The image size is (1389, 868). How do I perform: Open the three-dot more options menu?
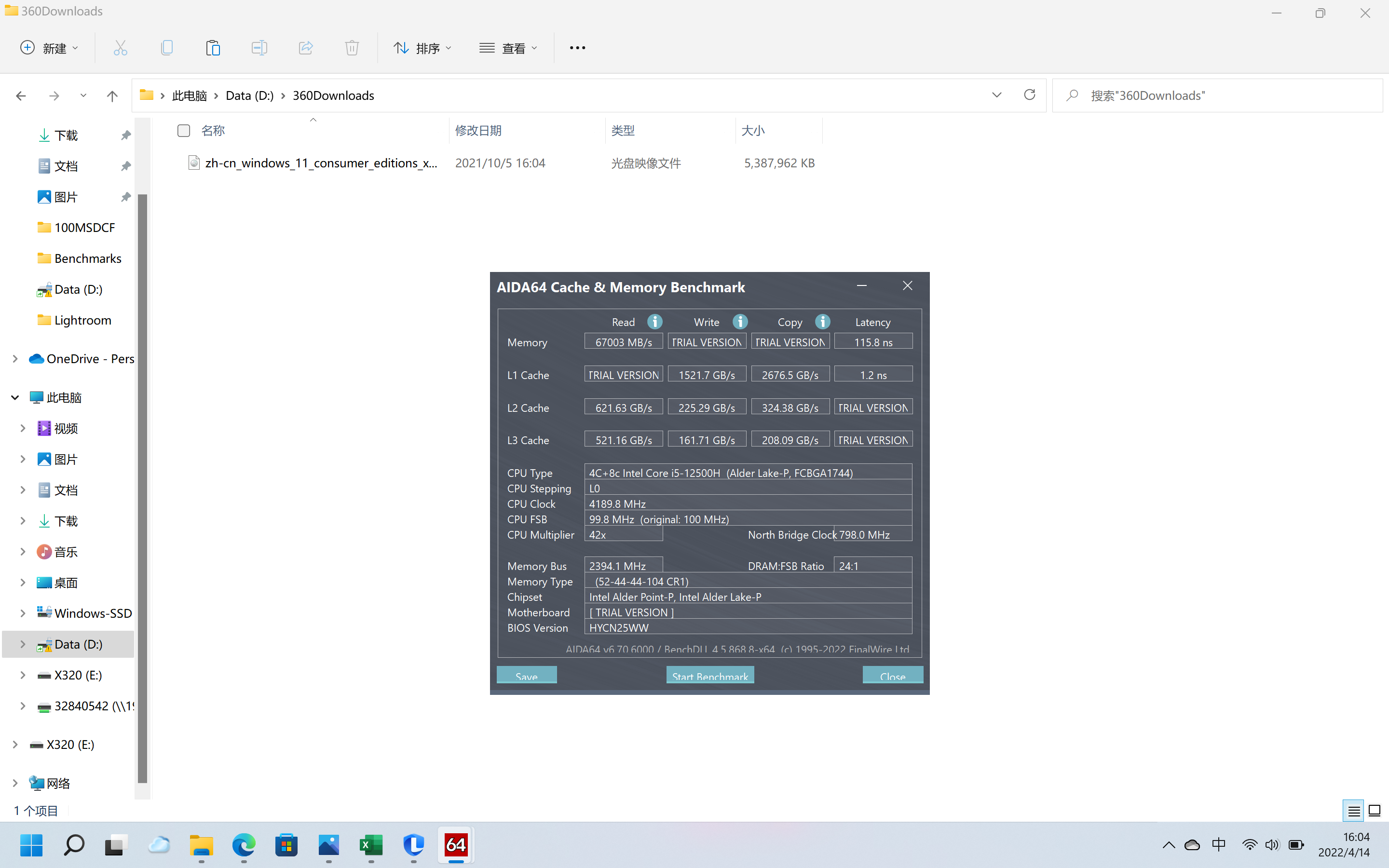pos(577,48)
